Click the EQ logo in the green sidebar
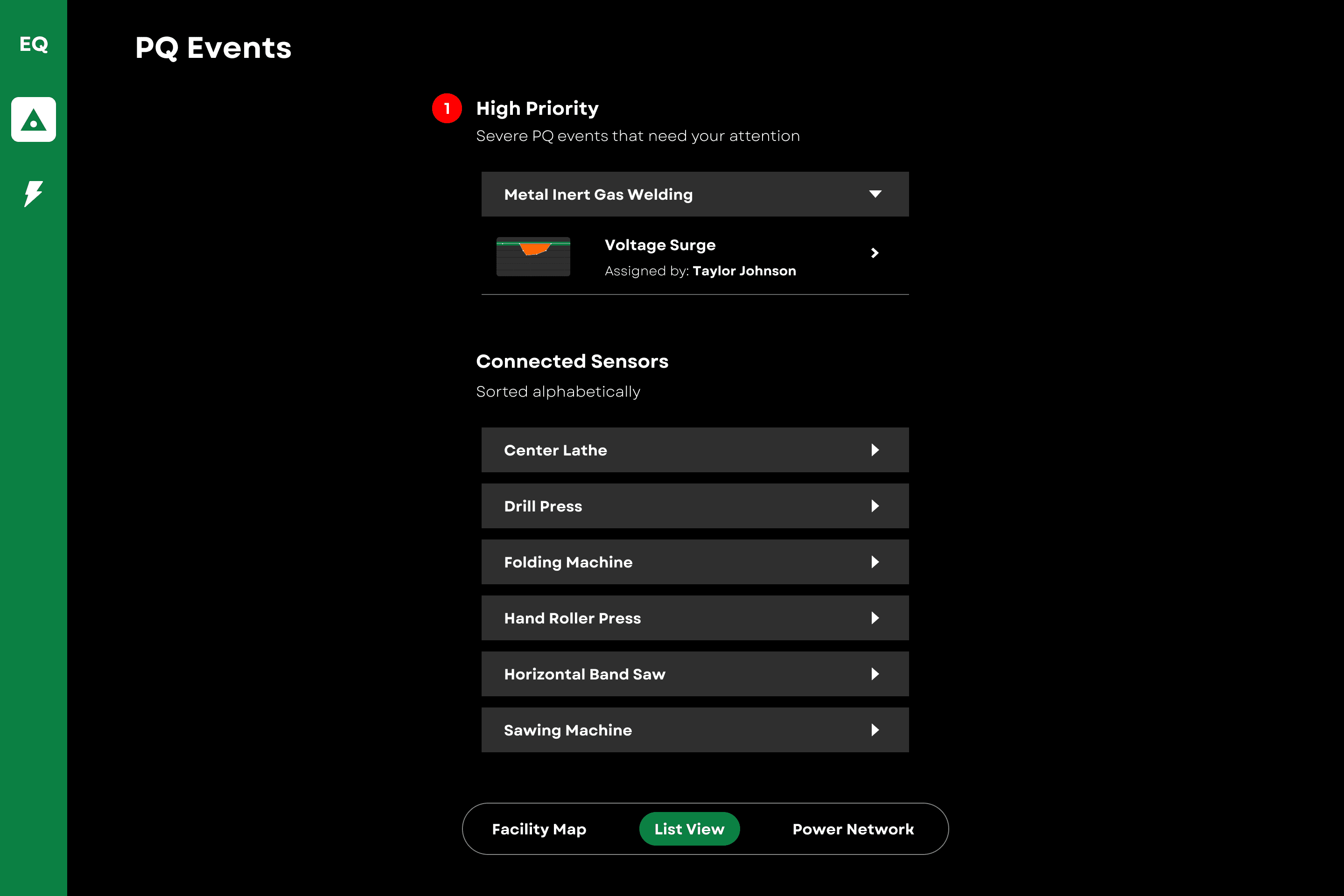1344x896 pixels. (33, 45)
